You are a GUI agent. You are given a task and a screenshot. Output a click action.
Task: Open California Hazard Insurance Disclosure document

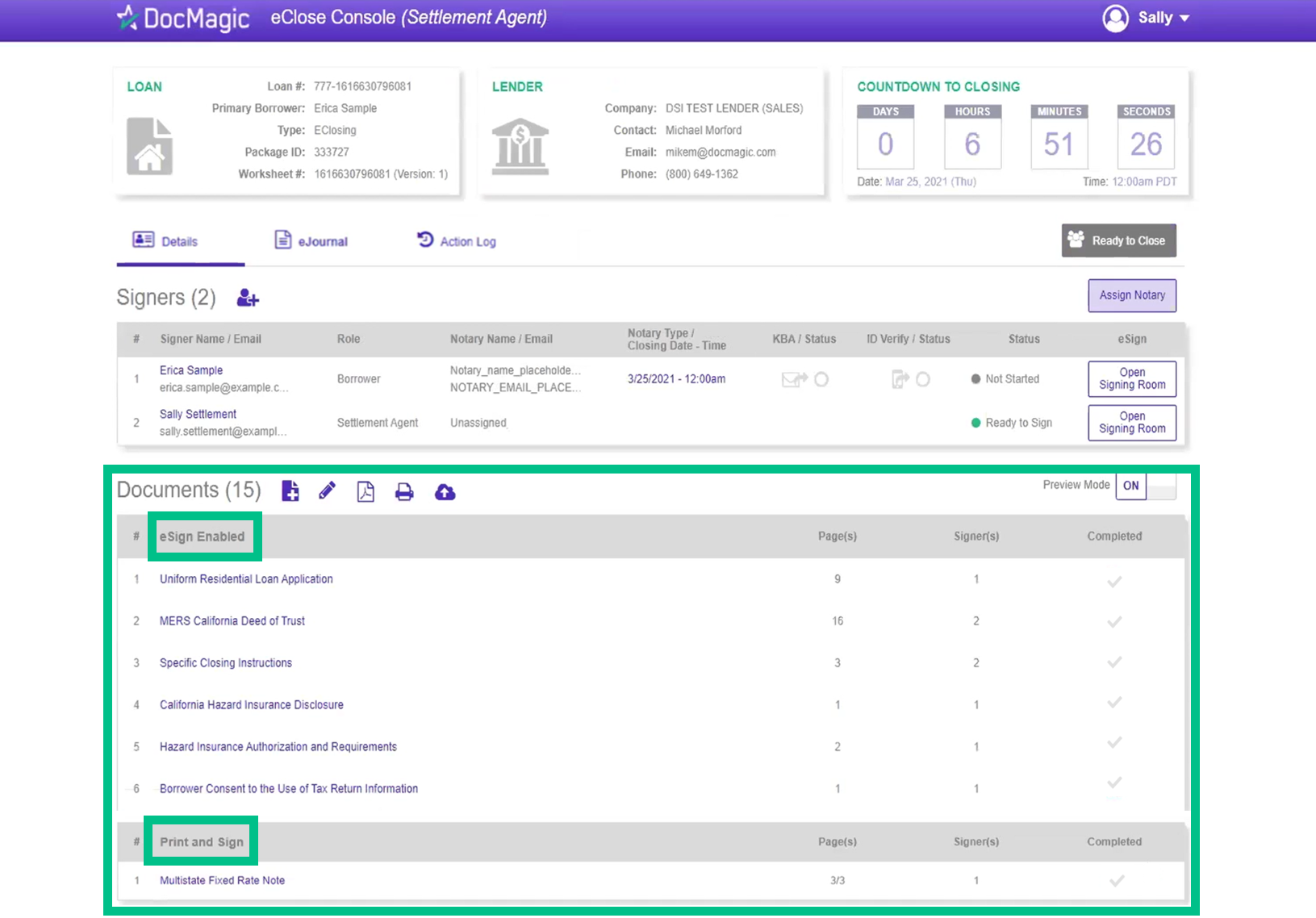pos(252,705)
